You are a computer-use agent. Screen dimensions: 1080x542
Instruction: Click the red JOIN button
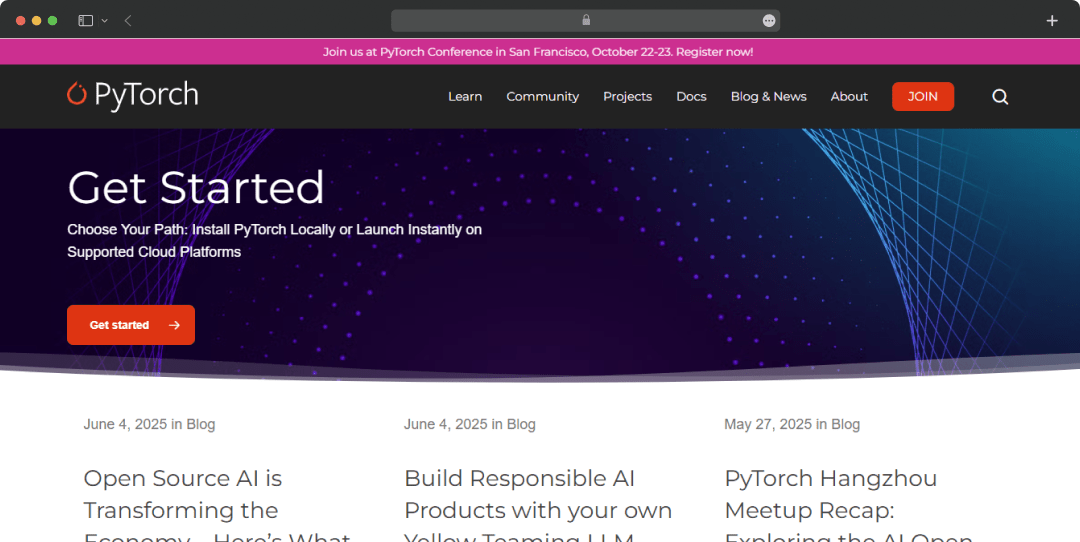click(x=923, y=96)
